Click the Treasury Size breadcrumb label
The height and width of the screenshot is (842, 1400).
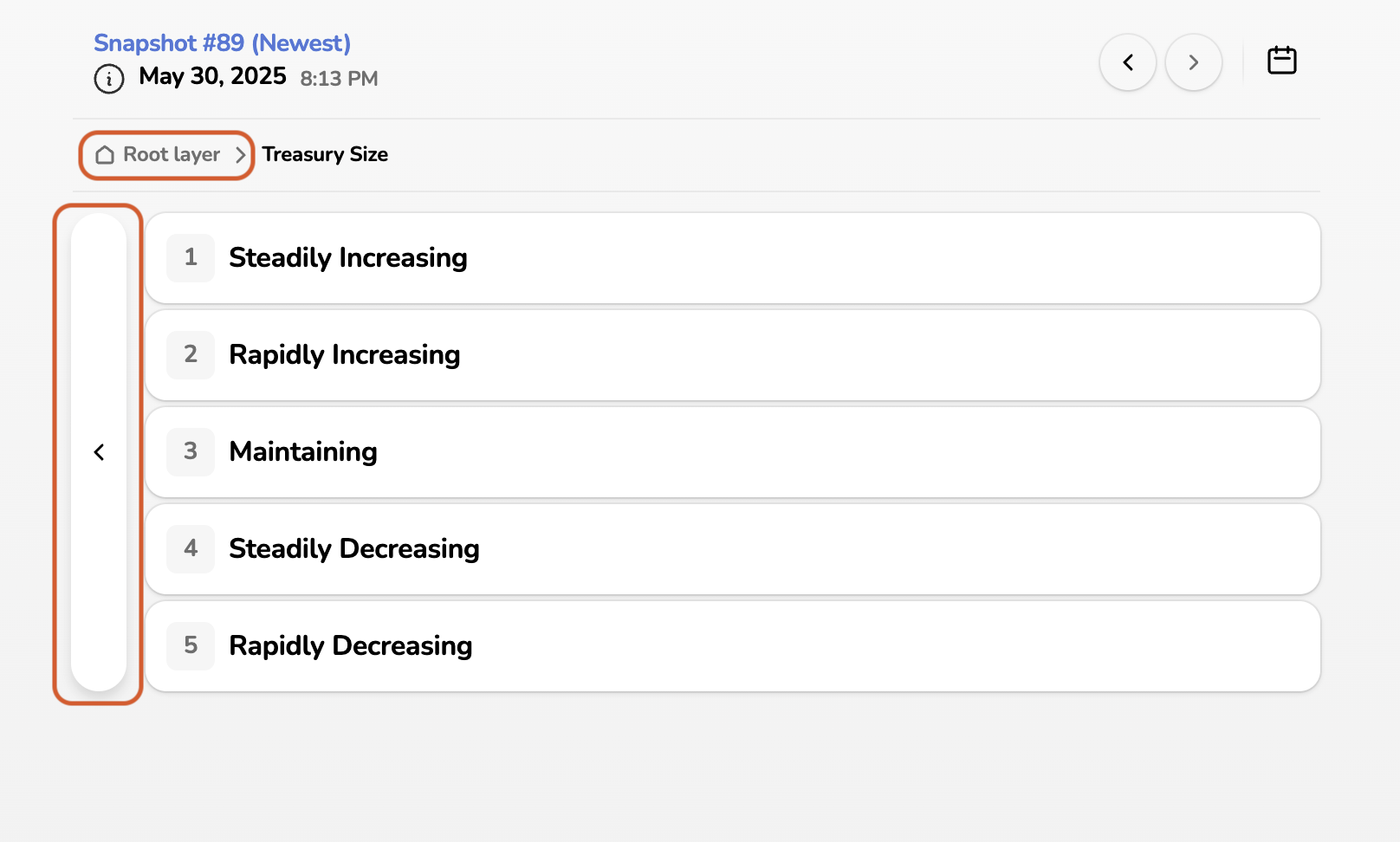tap(325, 154)
